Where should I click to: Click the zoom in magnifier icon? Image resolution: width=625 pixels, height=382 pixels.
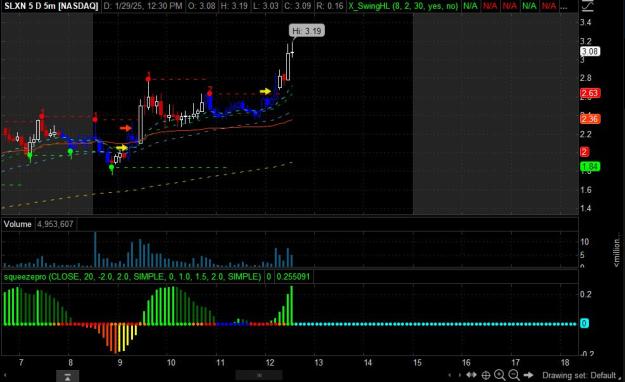(499, 375)
